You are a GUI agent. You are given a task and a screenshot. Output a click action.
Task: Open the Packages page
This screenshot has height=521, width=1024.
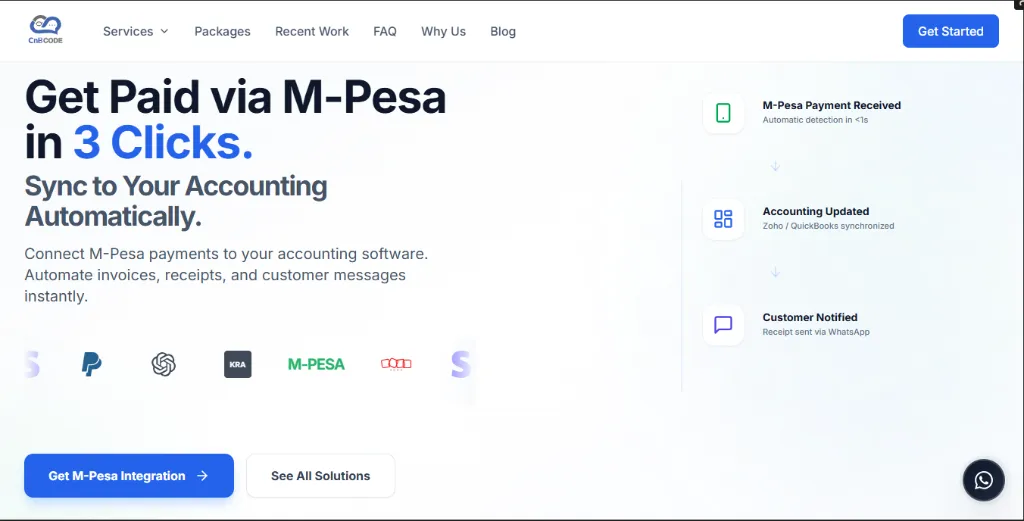tap(222, 31)
